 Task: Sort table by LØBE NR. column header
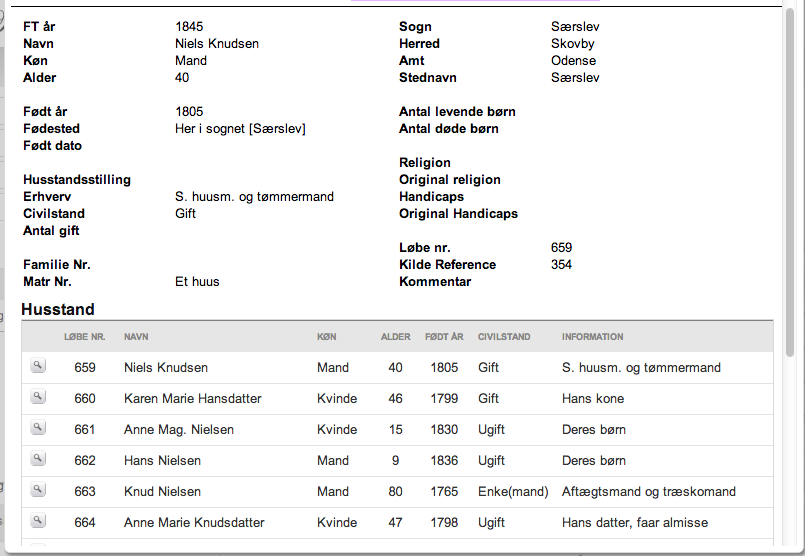pyautogui.click(x=85, y=337)
